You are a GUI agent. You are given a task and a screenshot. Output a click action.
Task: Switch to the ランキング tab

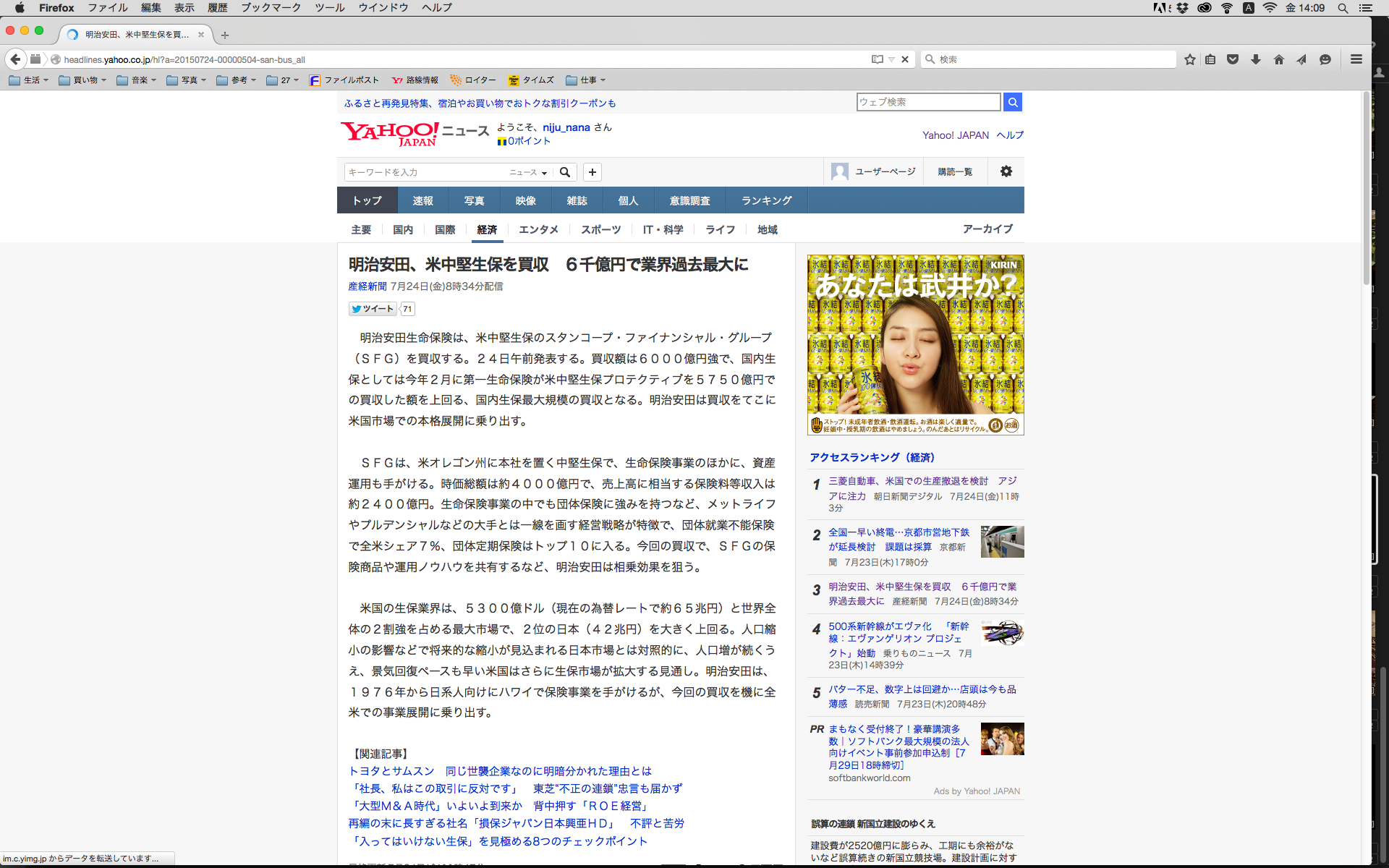point(766,200)
